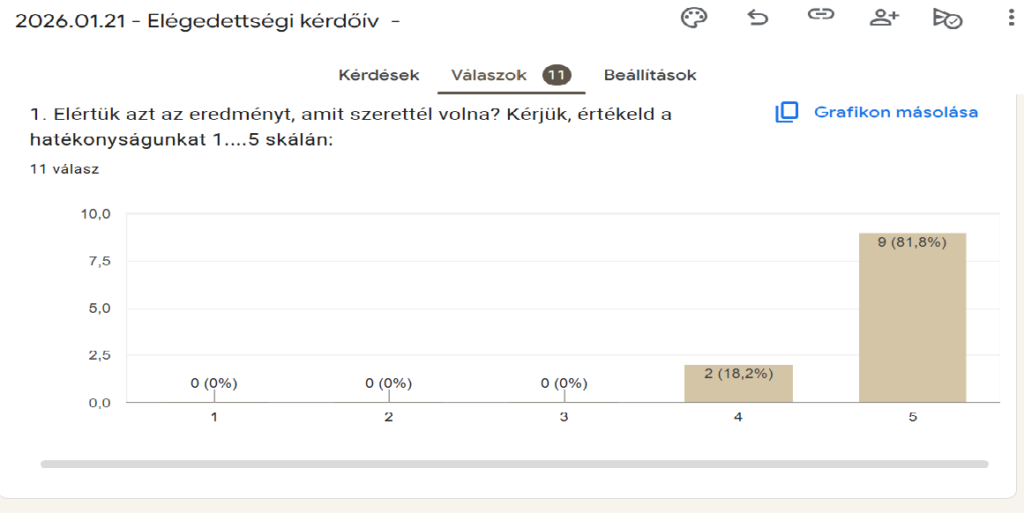1024x513 pixels.
Task: Click the question text about hatékonyságunkat
Action: tap(350, 127)
